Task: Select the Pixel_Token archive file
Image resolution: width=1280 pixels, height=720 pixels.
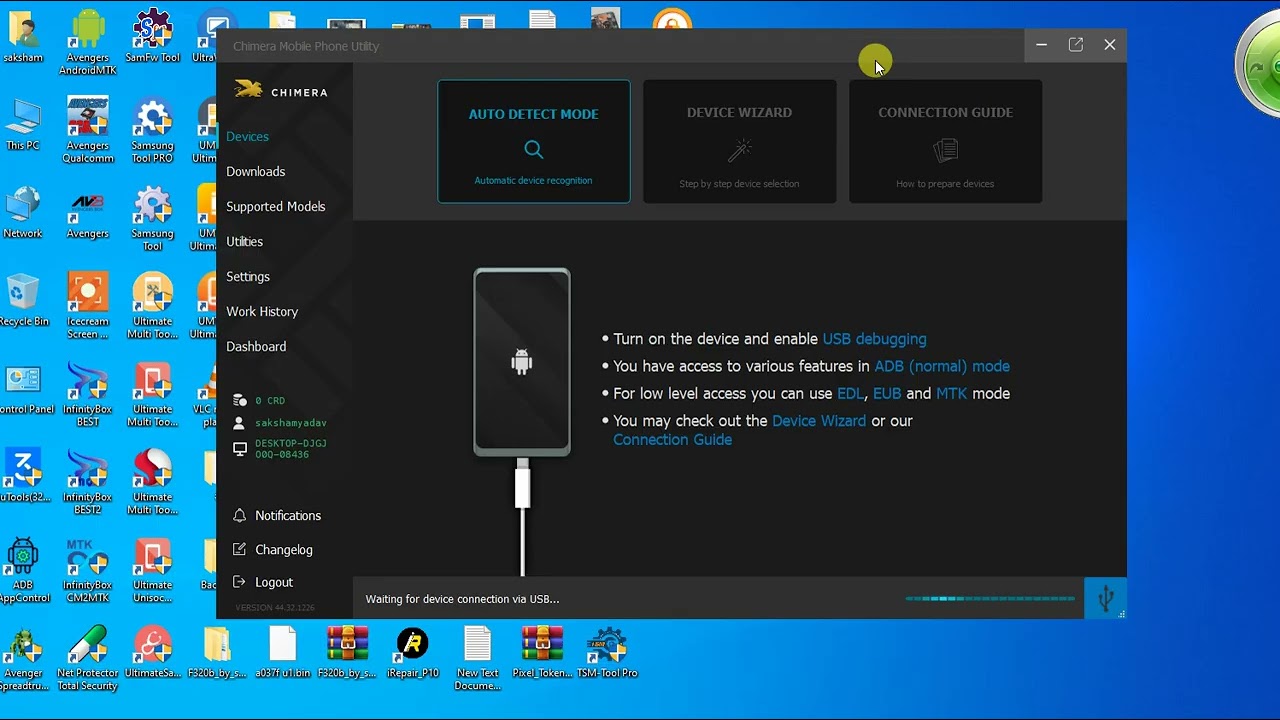Action: (542, 652)
